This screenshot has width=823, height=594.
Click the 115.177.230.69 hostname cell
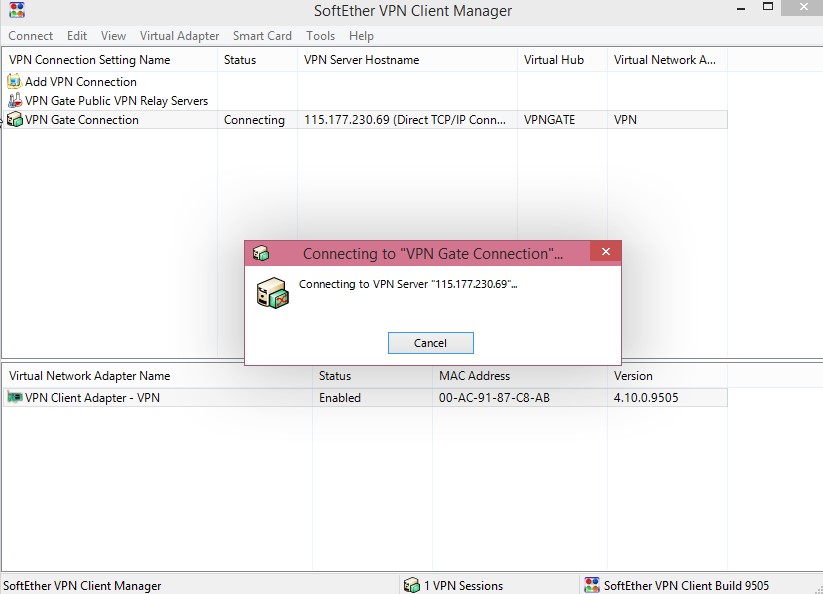pyautogui.click(x=405, y=120)
